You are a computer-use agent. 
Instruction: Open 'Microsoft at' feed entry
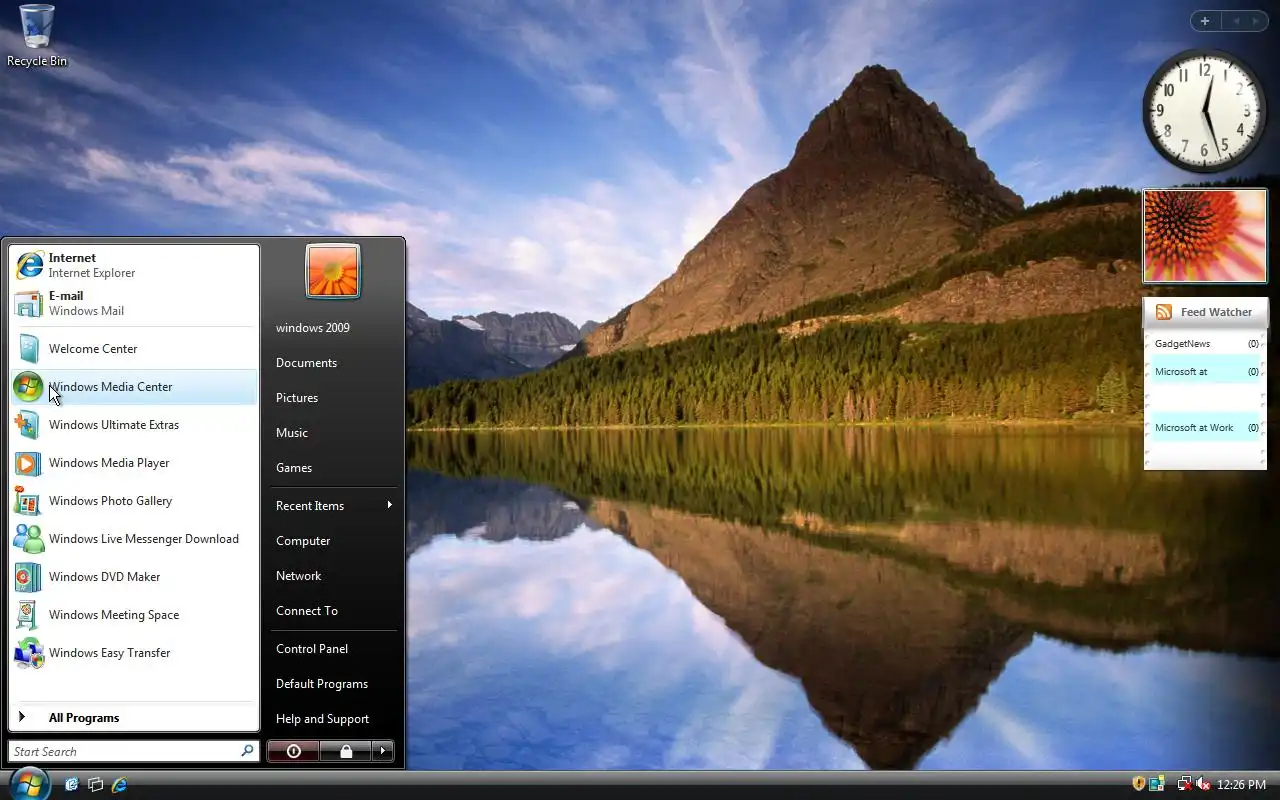[1206, 372]
